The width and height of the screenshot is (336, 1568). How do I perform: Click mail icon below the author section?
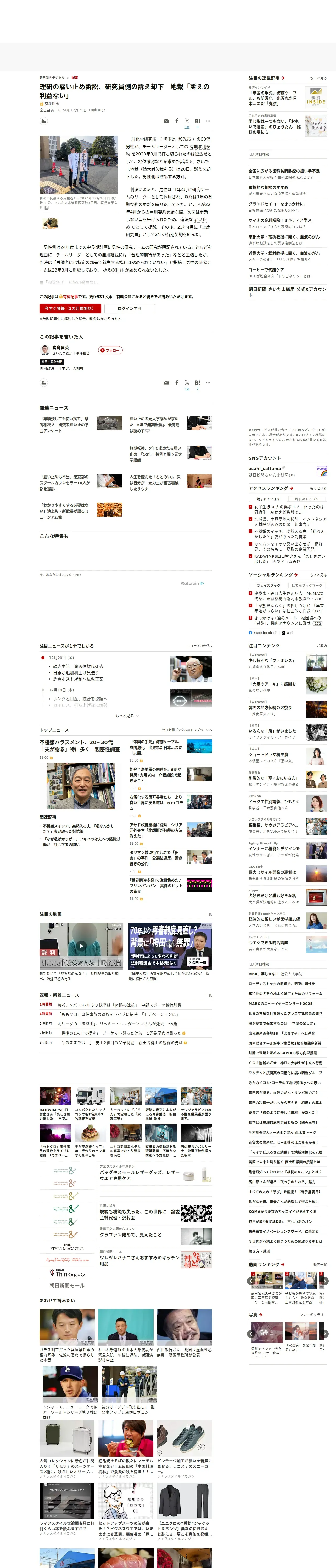pos(166,383)
